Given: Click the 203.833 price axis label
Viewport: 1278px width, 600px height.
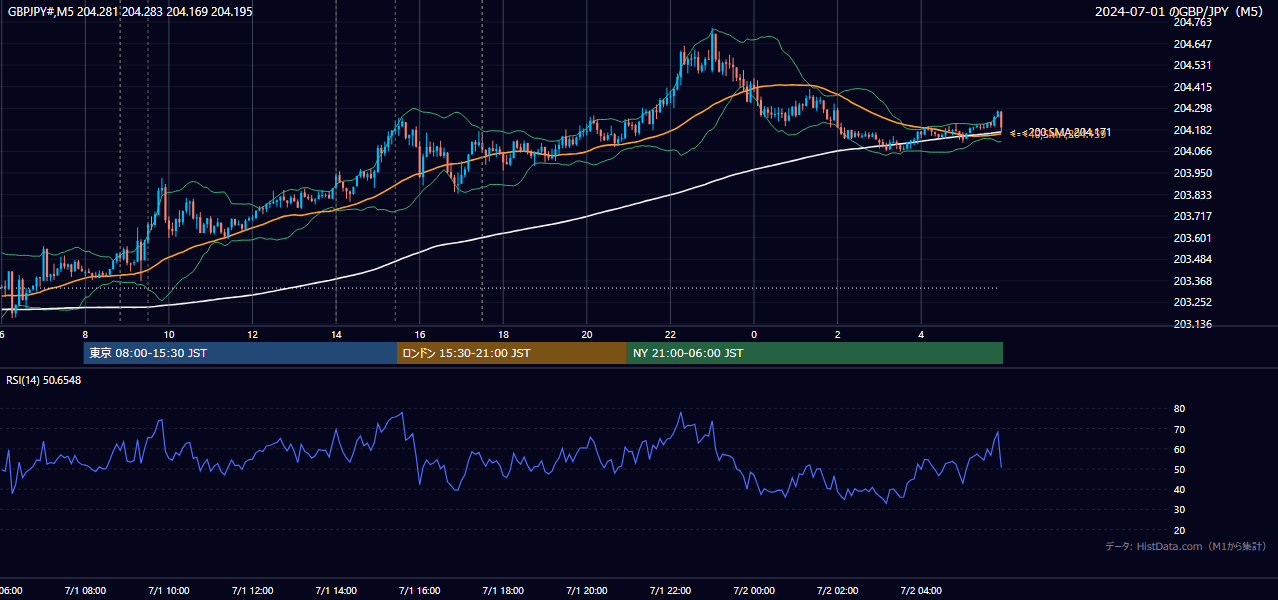Looking at the screenshot, I should click(x=1192, y=195).
